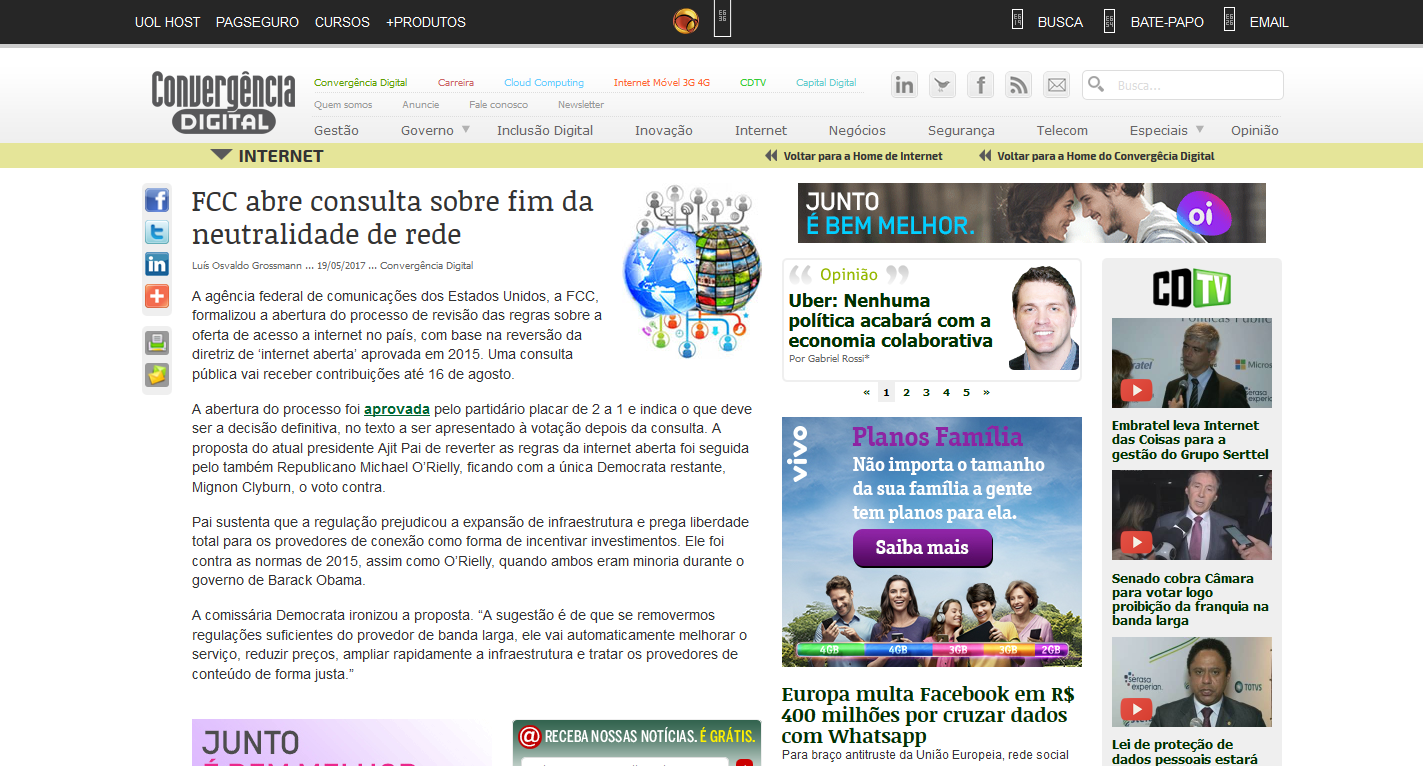The width and height of the screenshot is (1423, 766).
Task: Open the Uber opinion article headline
Action: coord(890,321)
